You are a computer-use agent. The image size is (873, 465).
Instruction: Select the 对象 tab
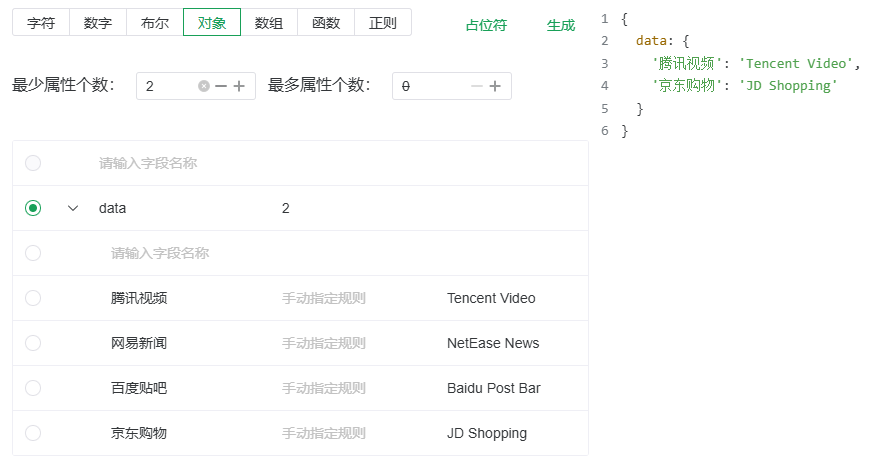(x=212, y=22)
